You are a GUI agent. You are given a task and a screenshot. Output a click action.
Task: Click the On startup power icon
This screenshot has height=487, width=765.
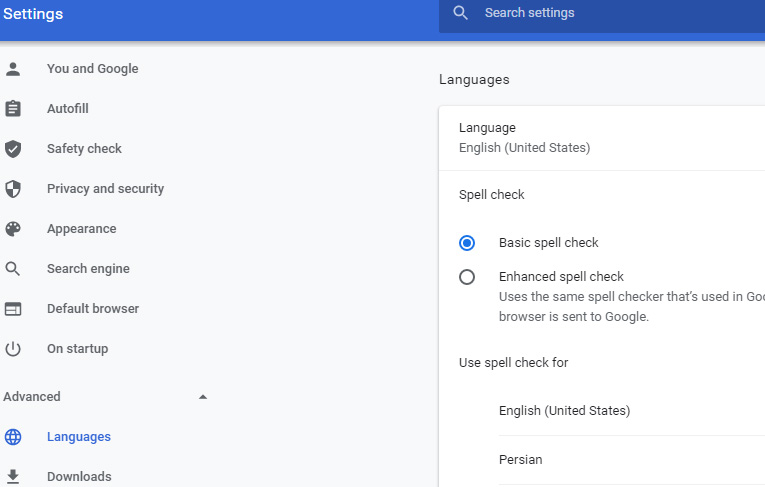point(13,349)
